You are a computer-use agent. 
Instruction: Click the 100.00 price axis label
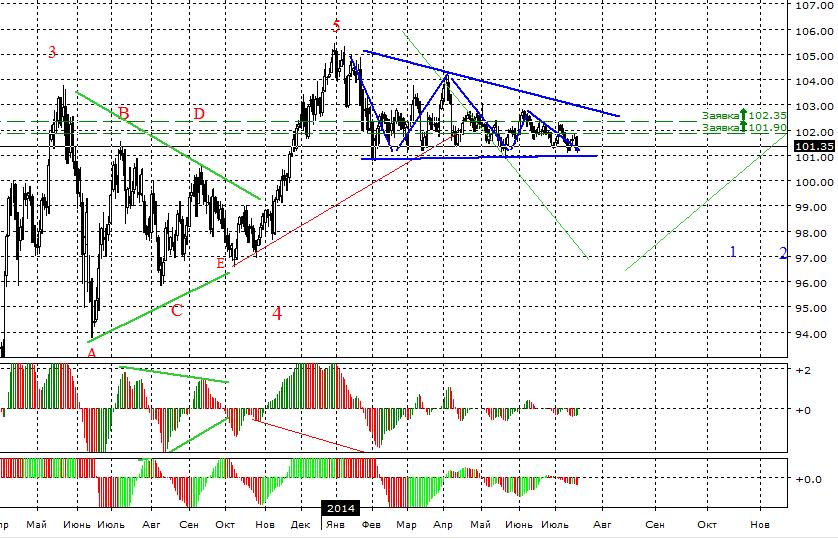point(814,182)
